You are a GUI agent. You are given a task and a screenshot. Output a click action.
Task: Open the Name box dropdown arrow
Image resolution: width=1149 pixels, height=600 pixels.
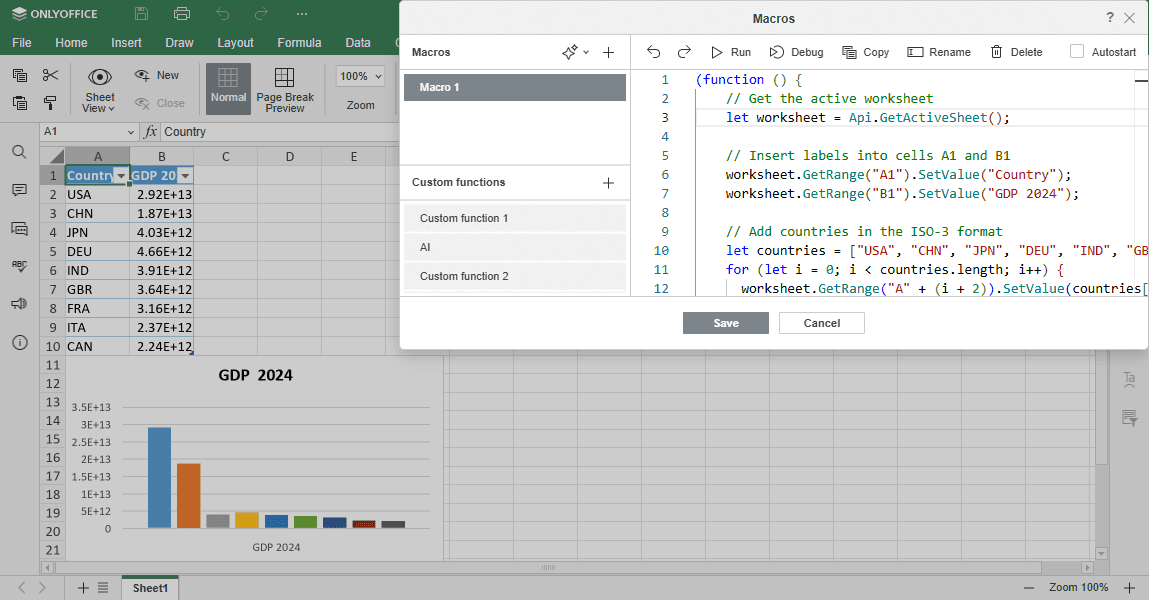pos(130,132)
